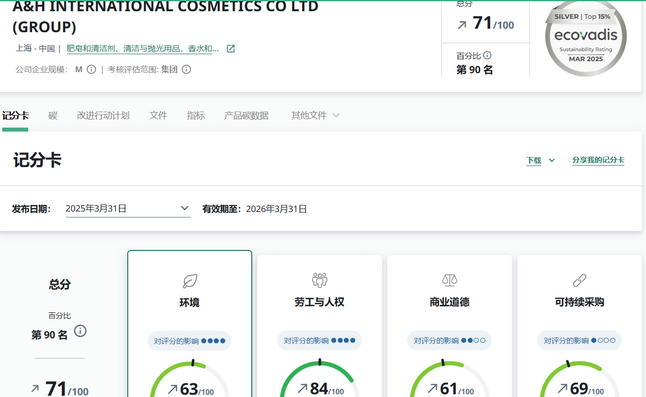Screen dimensions: 646x397
Task: Open external link icon beside company category
Action: point(231,49)
